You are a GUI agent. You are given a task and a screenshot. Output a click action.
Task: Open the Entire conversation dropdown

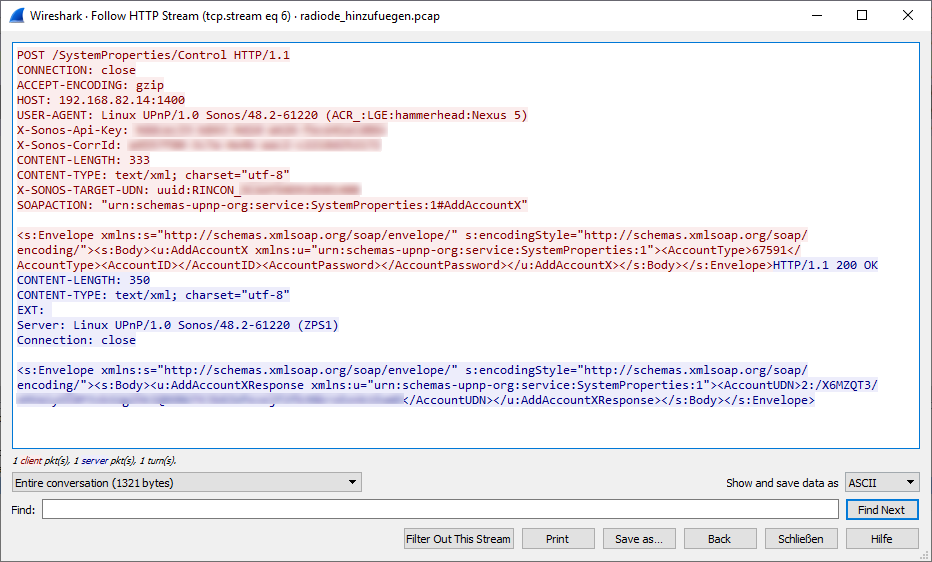tap(187, 482)
